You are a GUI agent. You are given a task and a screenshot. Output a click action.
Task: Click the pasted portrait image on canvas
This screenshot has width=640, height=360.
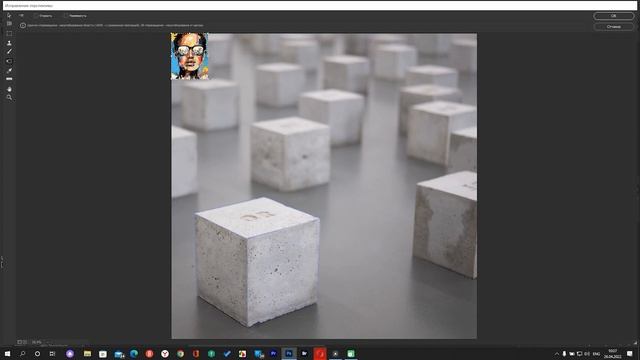[x=190, y=56]
